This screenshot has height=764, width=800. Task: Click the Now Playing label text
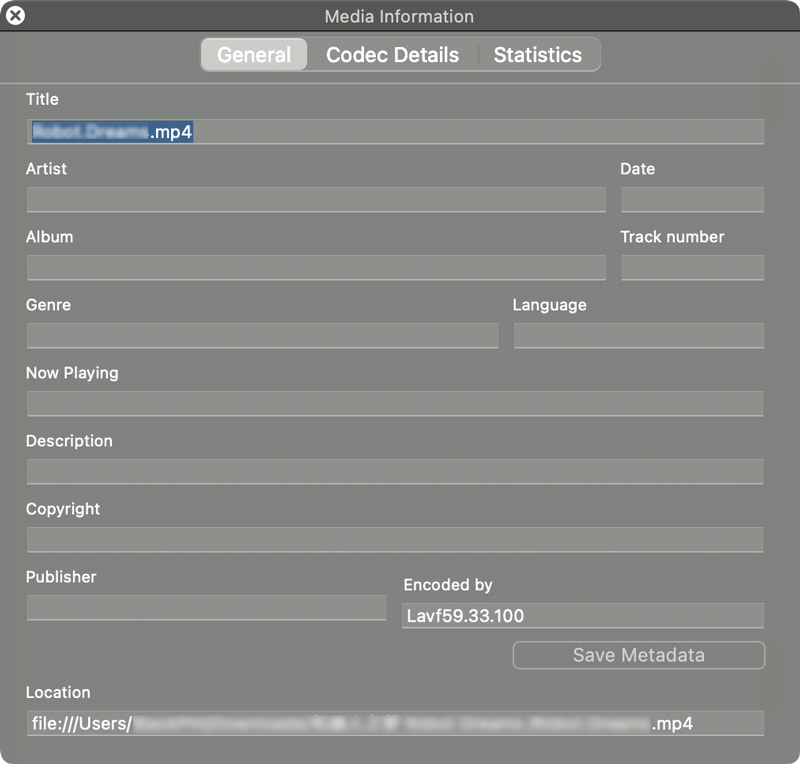[72, 373]
